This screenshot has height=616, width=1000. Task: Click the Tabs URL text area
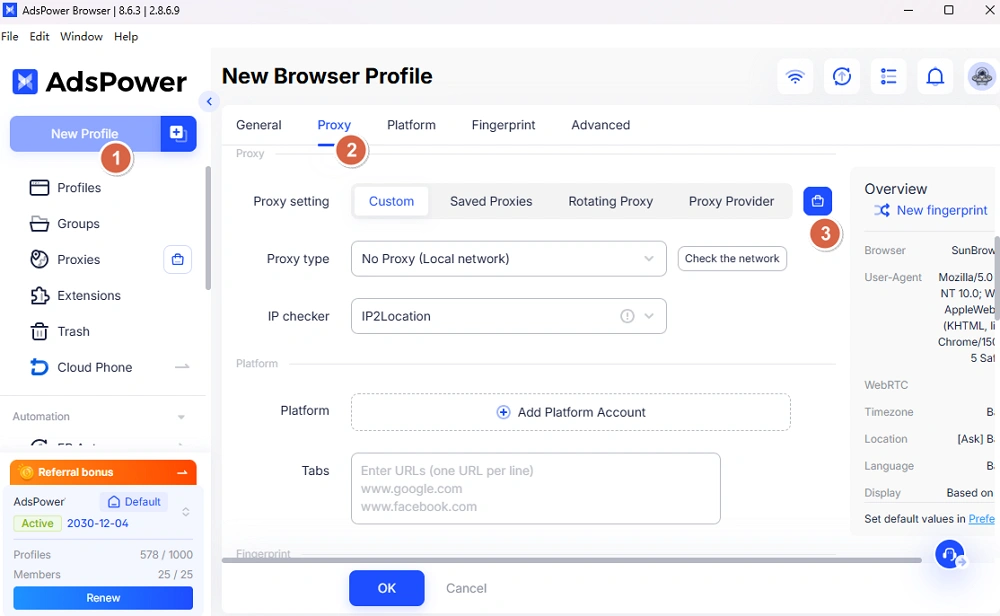click(x=536, y=488)
